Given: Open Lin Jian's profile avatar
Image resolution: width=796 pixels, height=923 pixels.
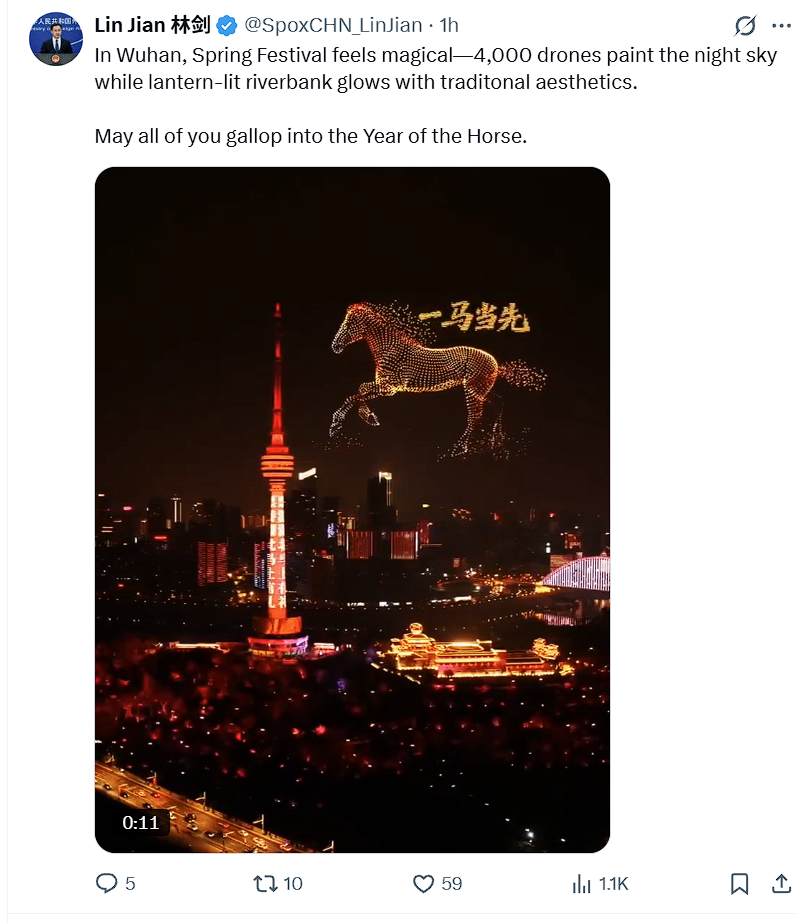Looking at the screenshot, I should tap(56, 38).
